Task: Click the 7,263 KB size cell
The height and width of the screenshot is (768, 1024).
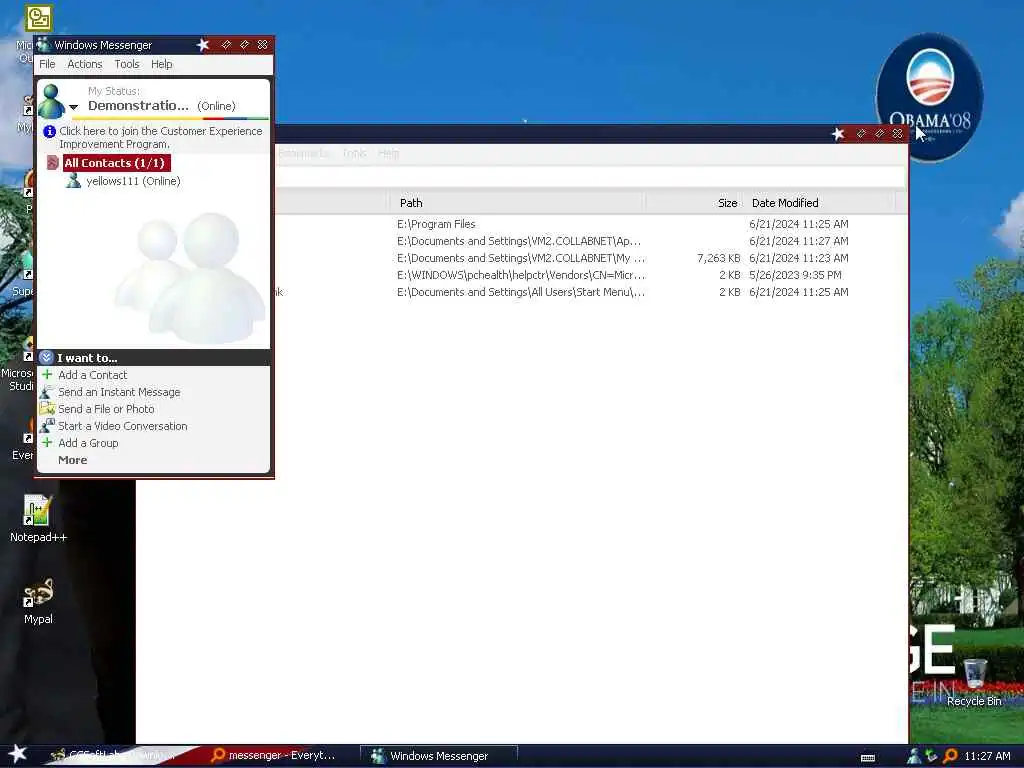Action: pyautogui.click(x=718, y=258)
